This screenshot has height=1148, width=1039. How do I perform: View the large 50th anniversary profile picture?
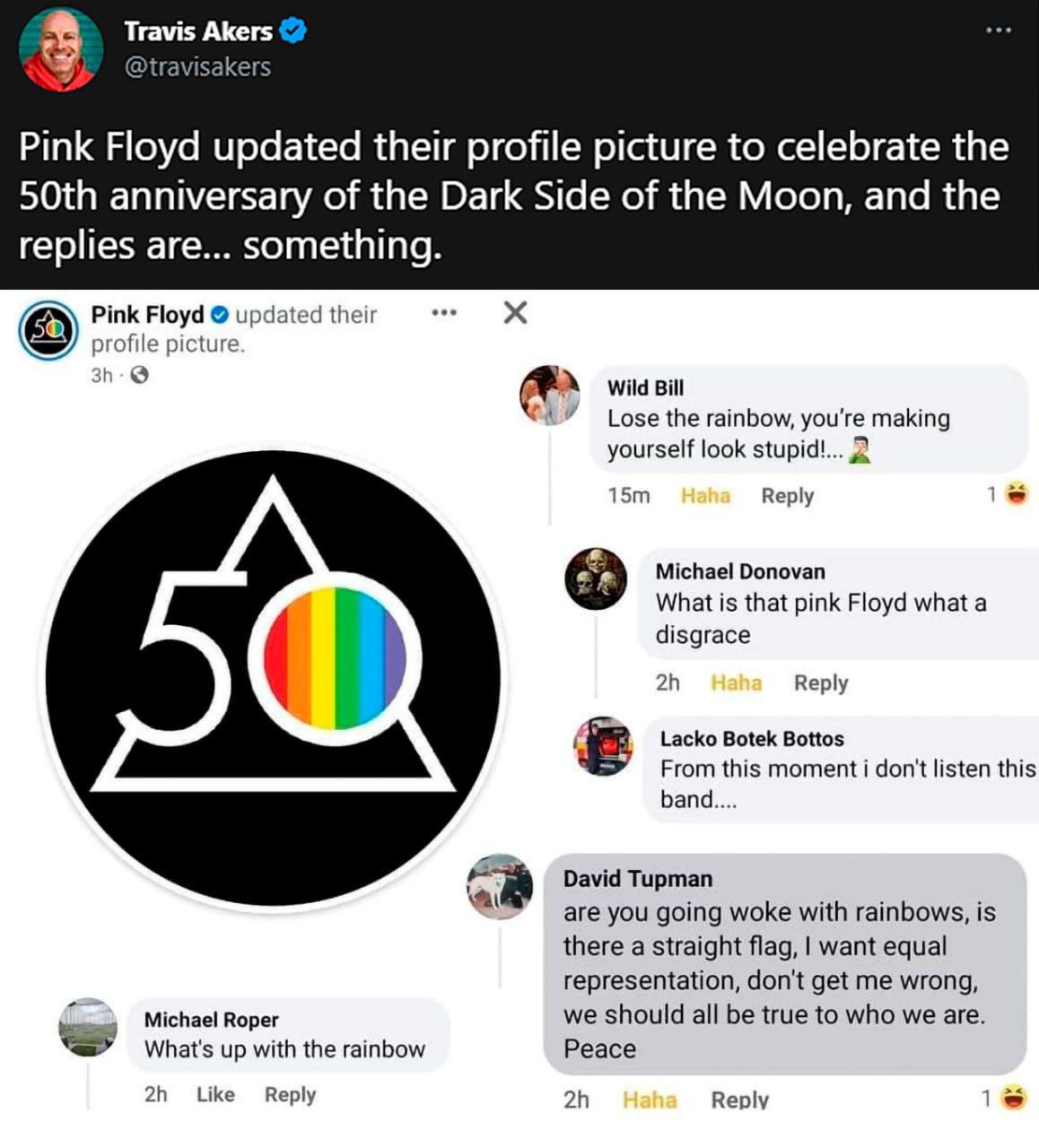(x=273, y=679)
